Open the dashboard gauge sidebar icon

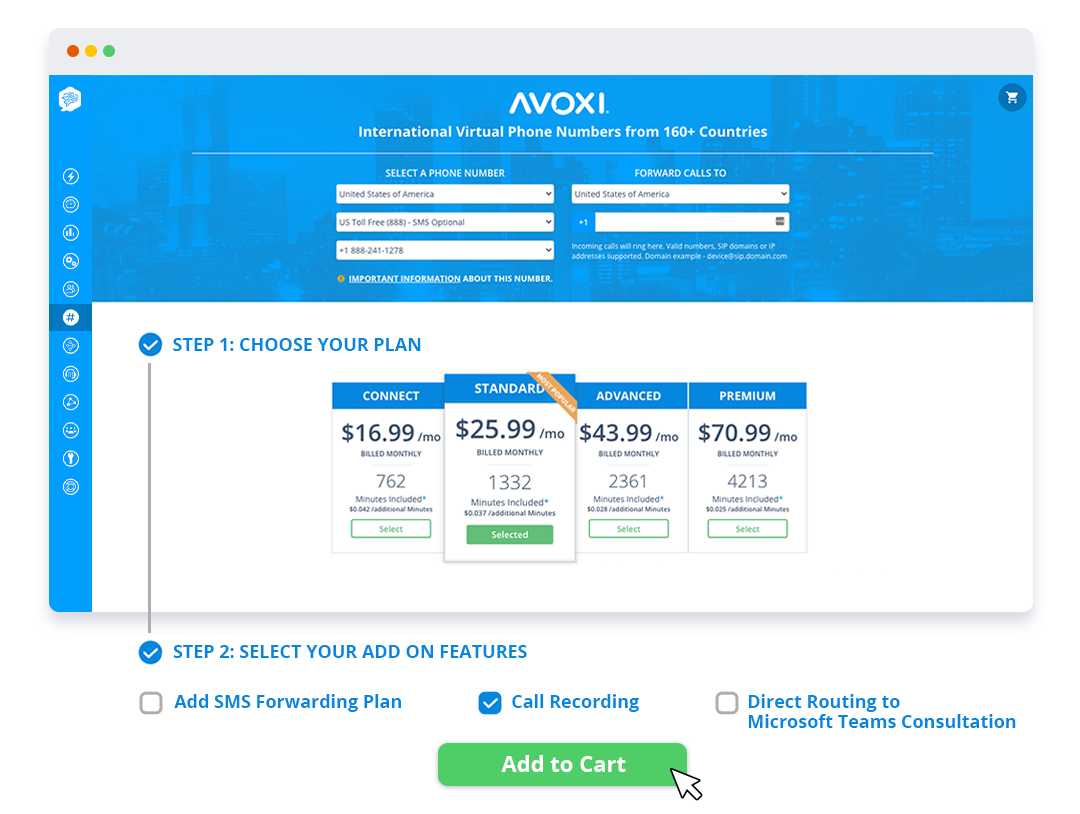70,204
